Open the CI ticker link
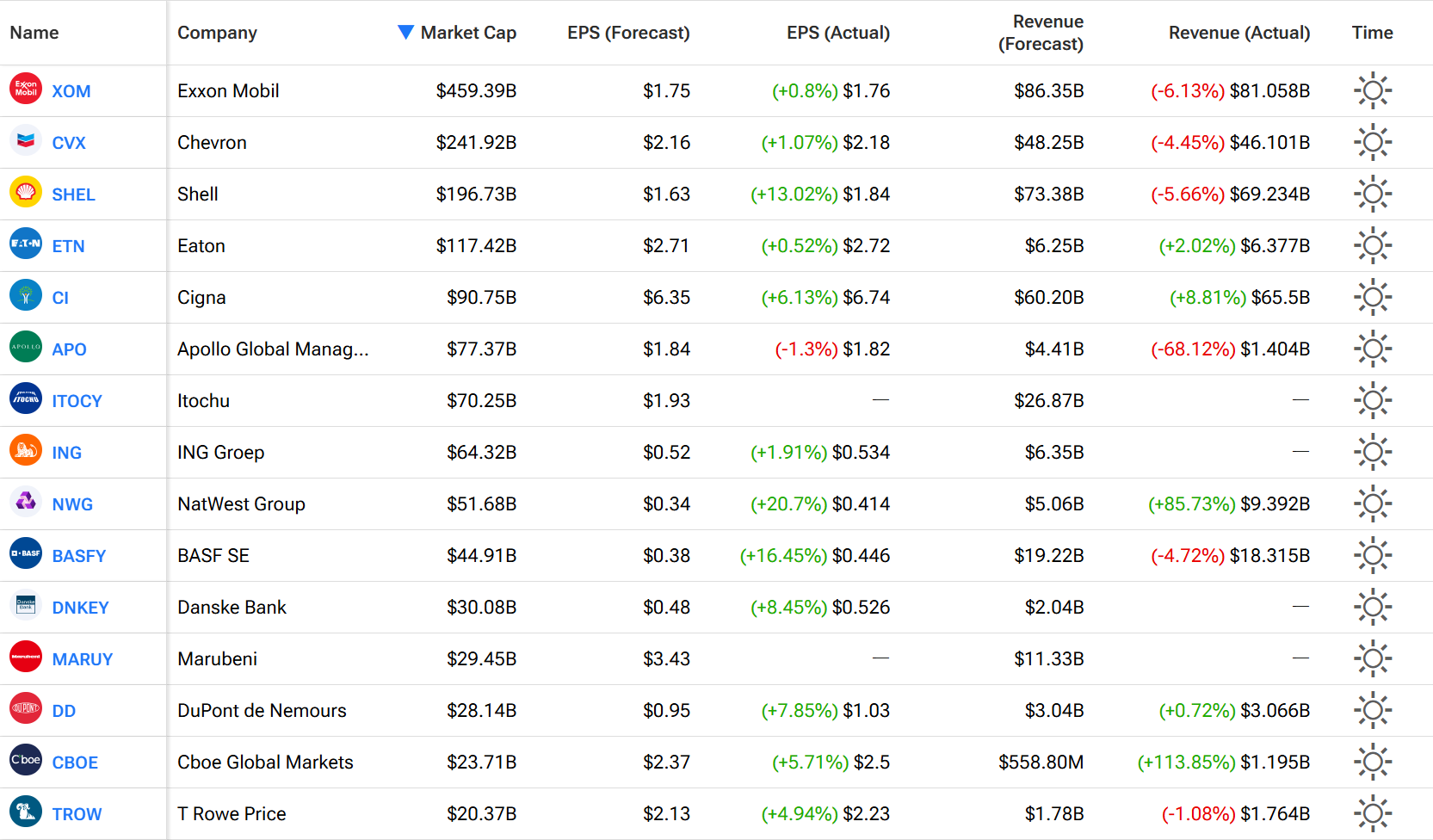 tap(60, 298)
